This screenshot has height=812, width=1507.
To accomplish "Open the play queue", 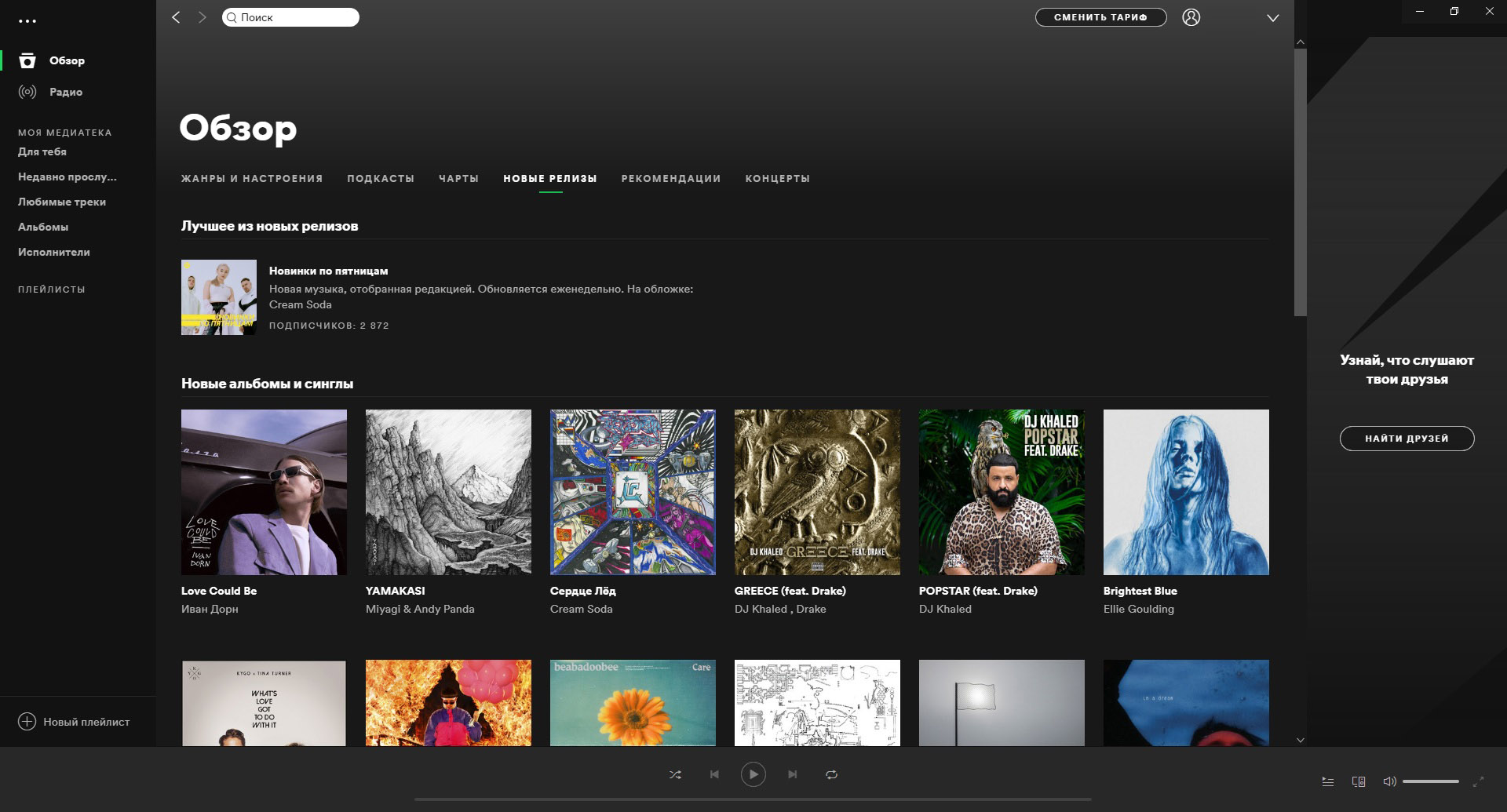I will tap(1327, 781).
